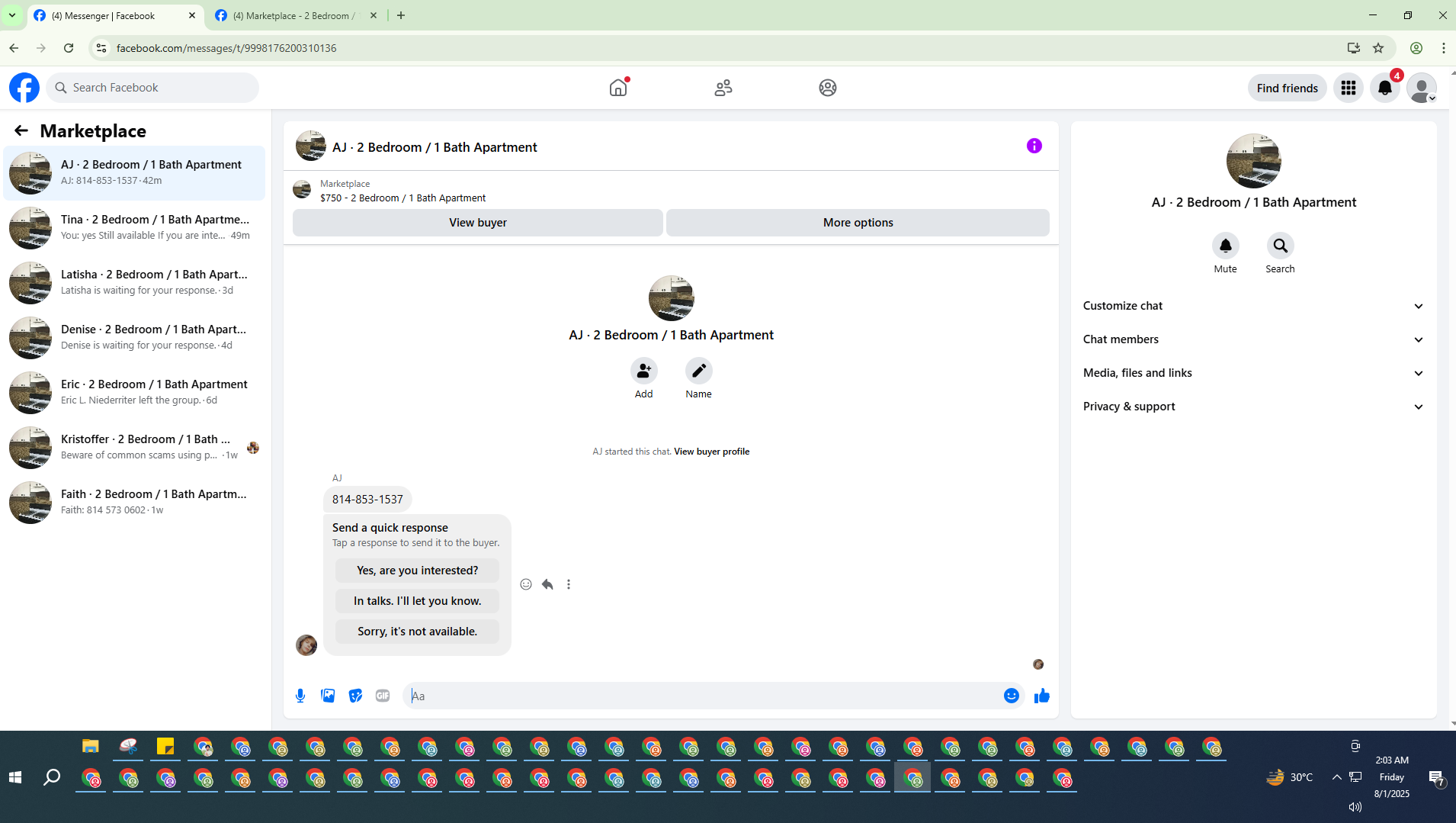Open the Faith conversation
Screen dimensions: 1456x823
(x=134, y=503)
